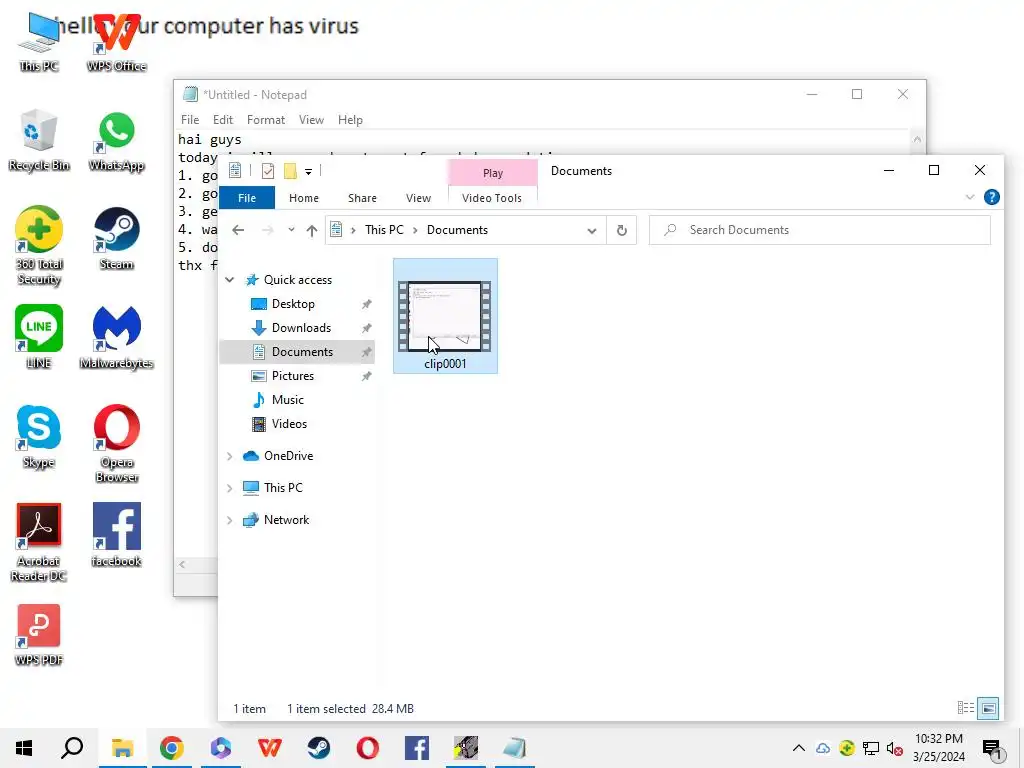Go up one folder level

point(312,230)
